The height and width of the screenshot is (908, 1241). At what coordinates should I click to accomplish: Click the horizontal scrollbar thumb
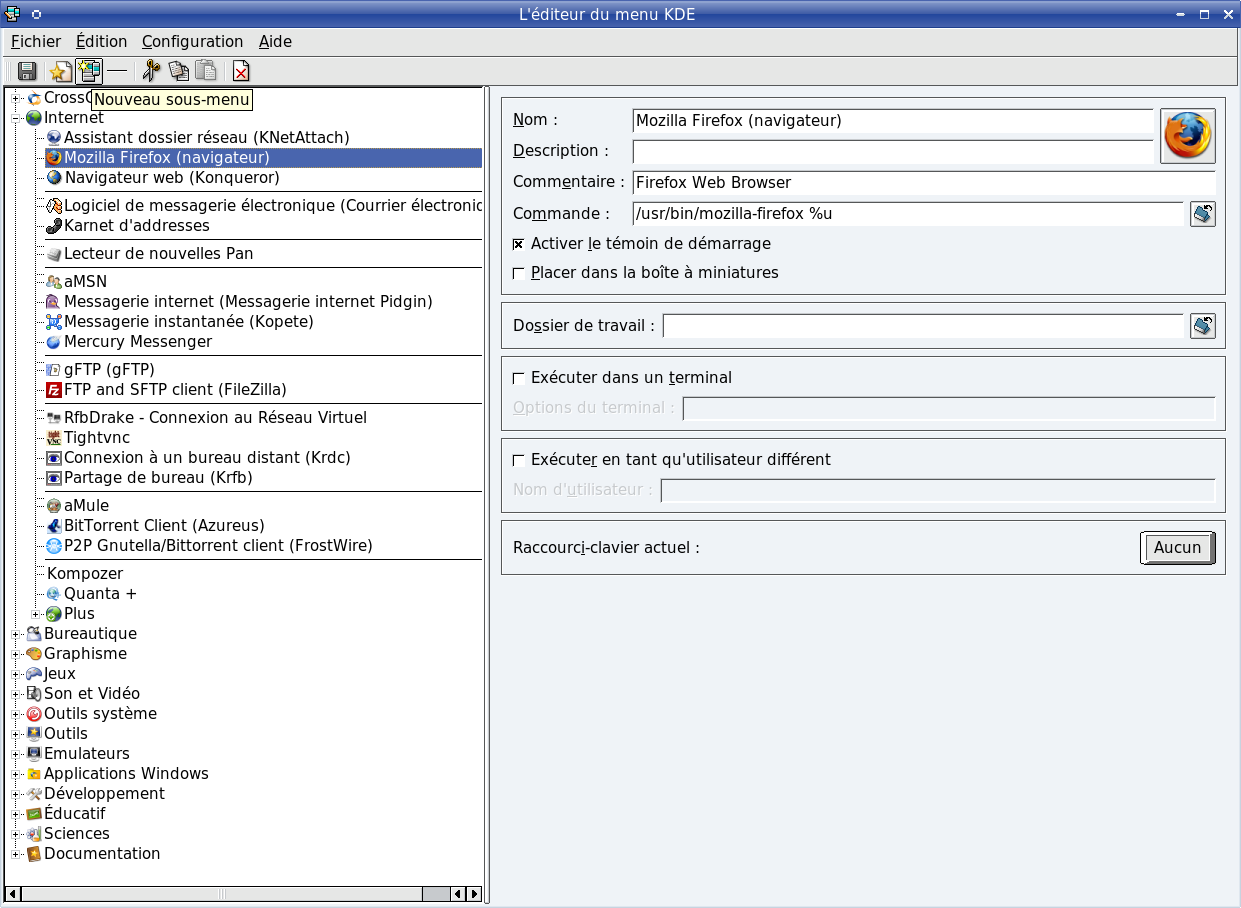coord(222,894)
